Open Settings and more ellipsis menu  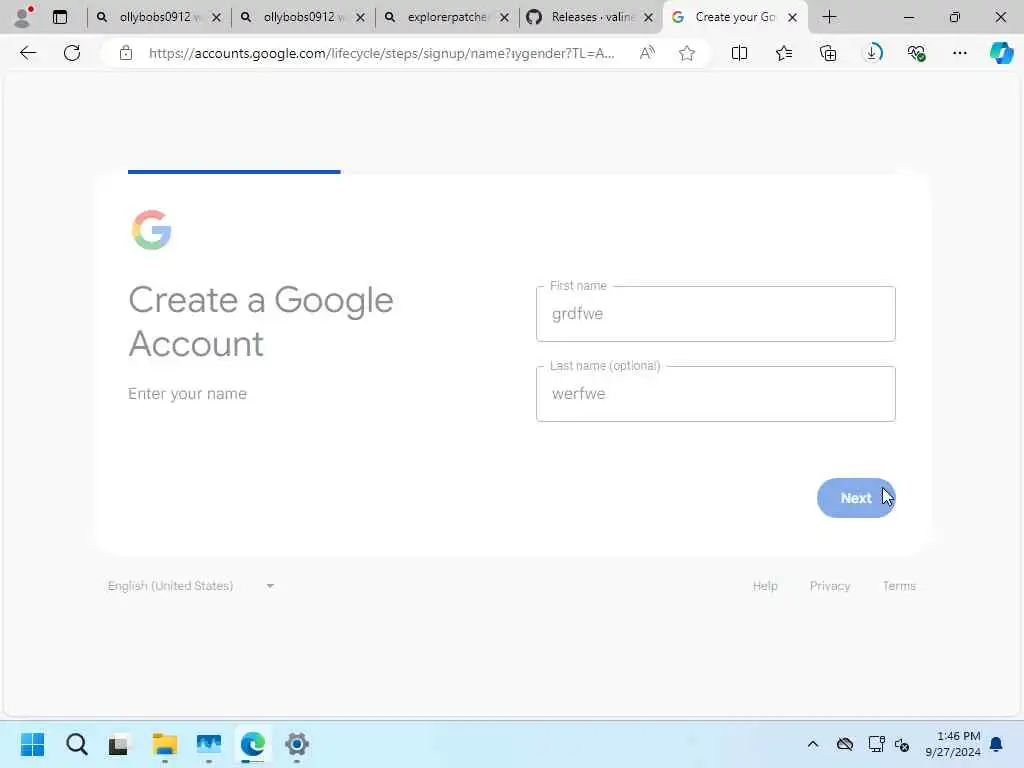959,53
